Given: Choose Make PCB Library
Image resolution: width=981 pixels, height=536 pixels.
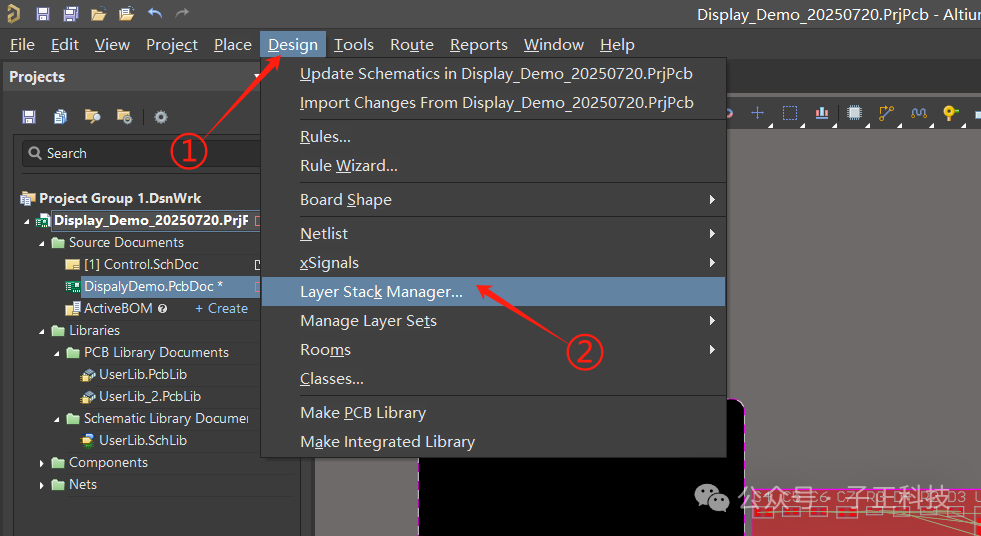Looking at the screenshot, I should click(494, 413).
